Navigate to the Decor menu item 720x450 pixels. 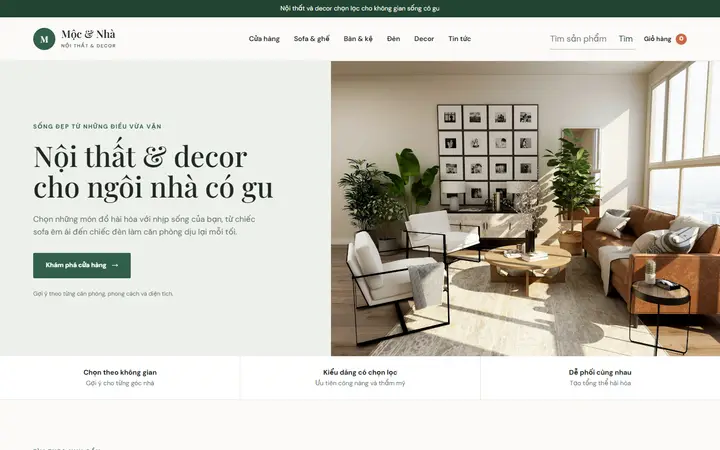click(424, 39)
